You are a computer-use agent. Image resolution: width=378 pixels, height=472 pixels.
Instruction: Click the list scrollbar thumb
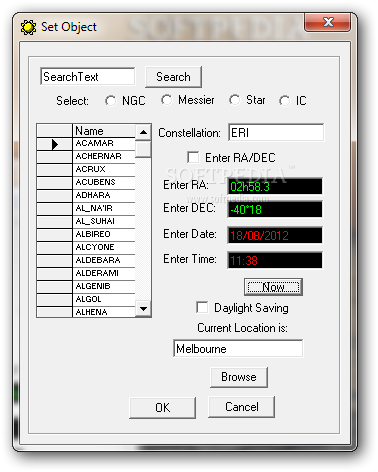(143, 149)
